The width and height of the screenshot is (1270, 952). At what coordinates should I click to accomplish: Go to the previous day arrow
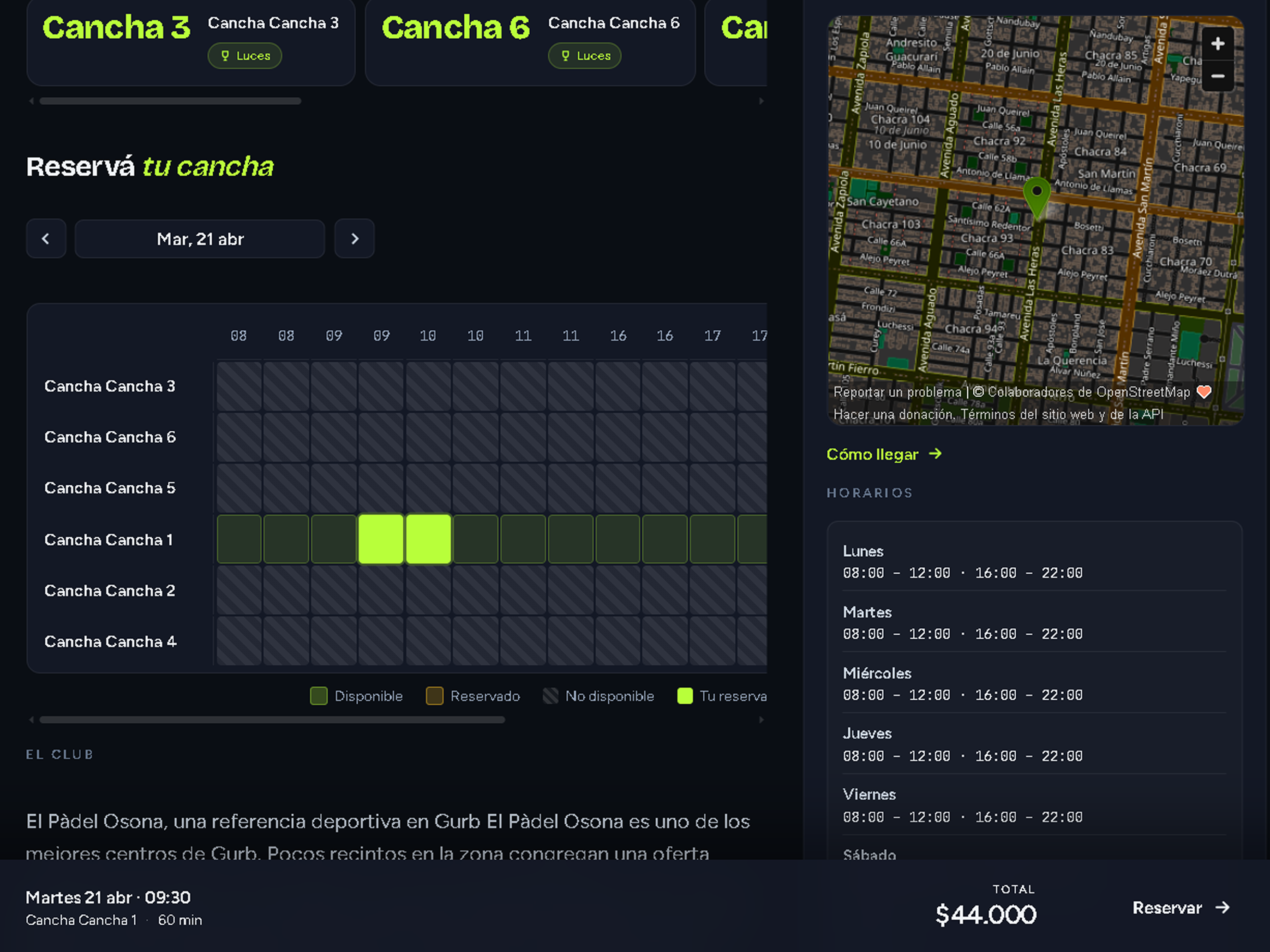(46, 239)
